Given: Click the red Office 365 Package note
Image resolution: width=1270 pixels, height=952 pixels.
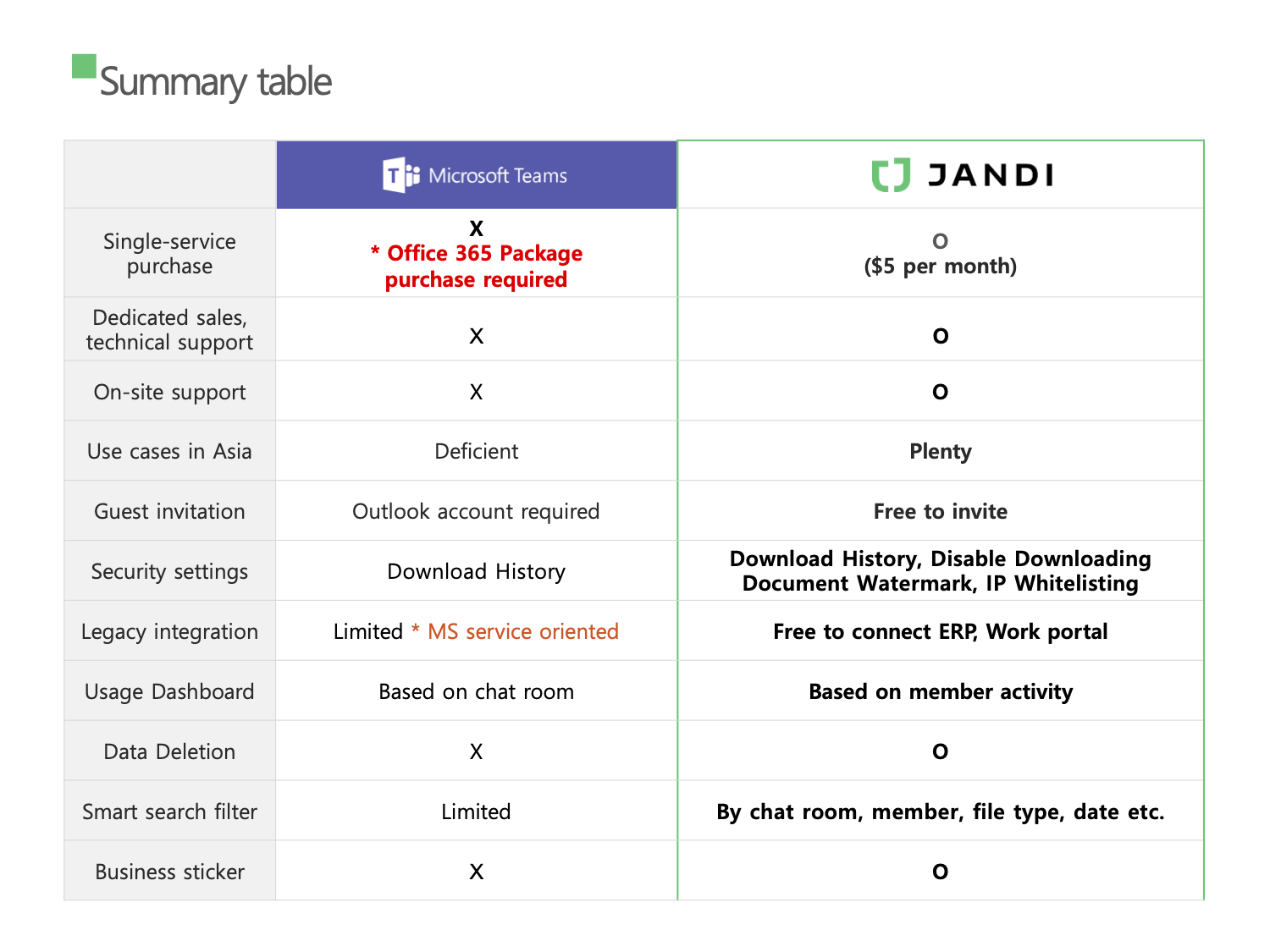Looking at the screenshot, I should point(476,266).
